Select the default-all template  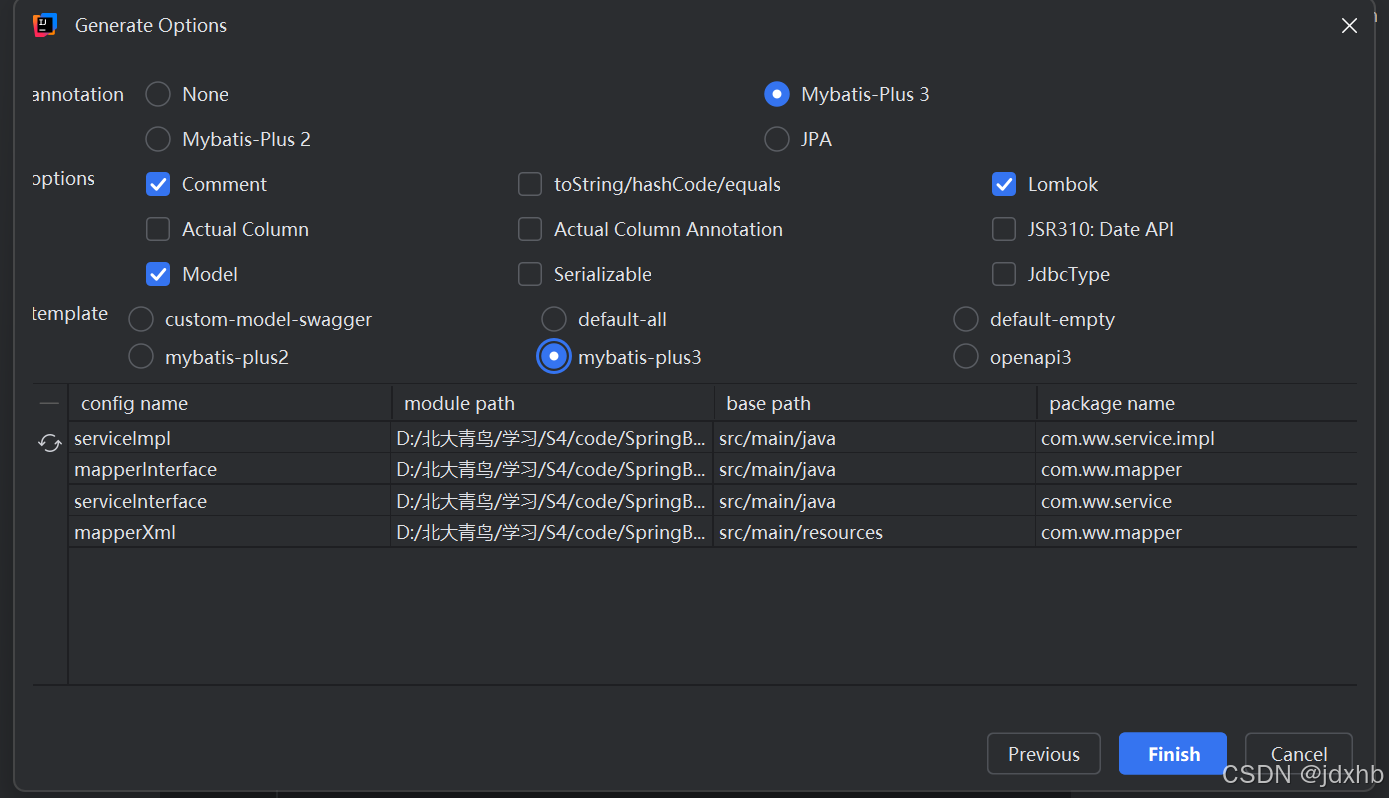click(554, 319)
